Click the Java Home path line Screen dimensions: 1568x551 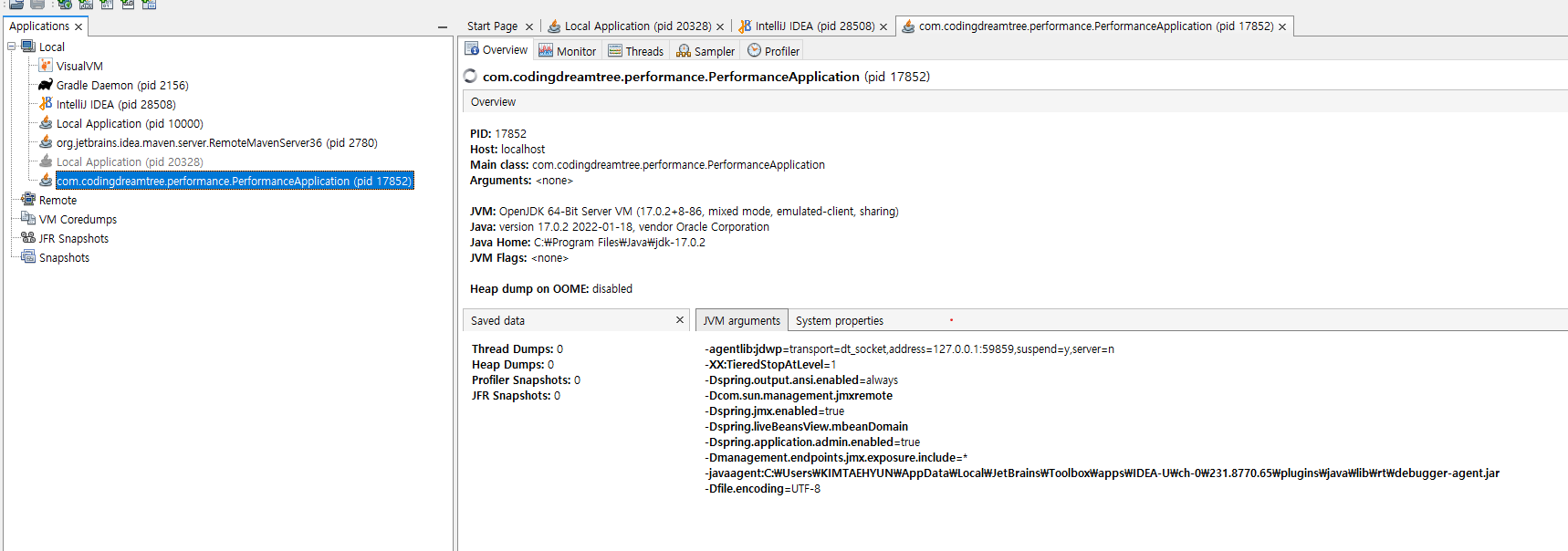588,242
